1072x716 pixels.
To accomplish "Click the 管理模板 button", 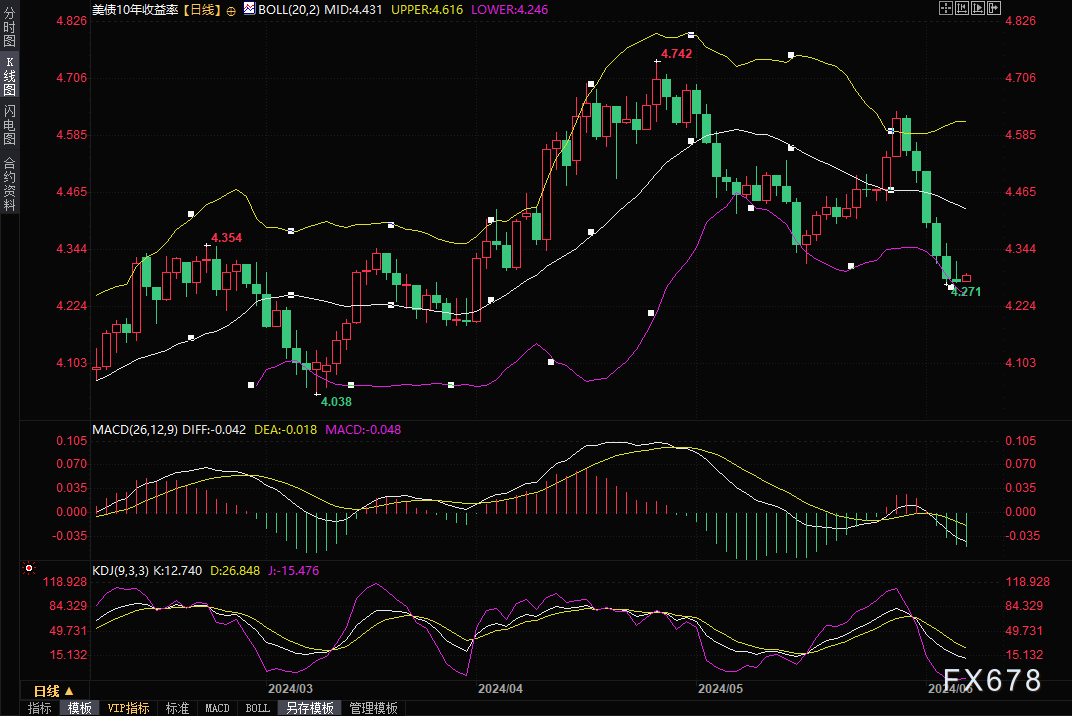I will click(x=373, y=708).
